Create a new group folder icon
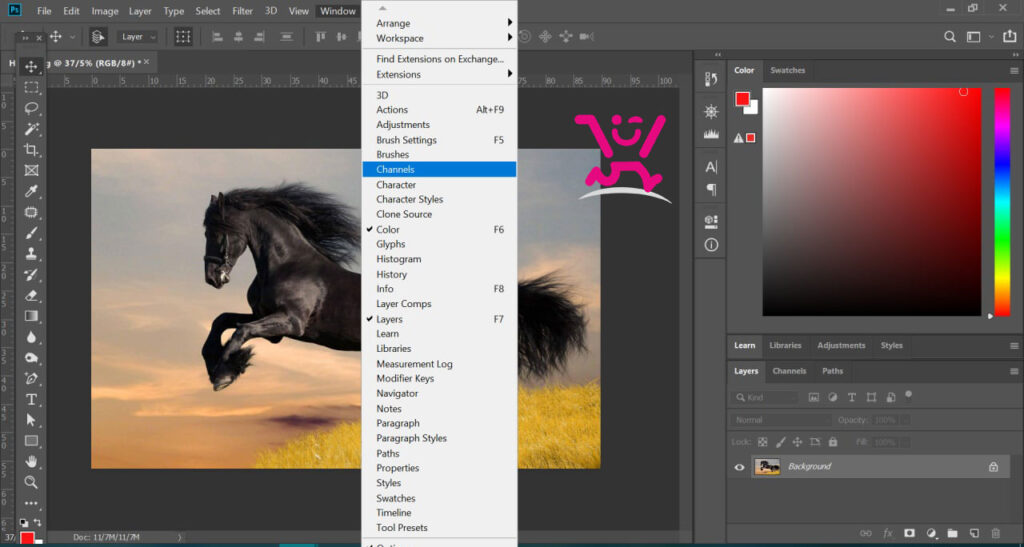 [952, 533]
